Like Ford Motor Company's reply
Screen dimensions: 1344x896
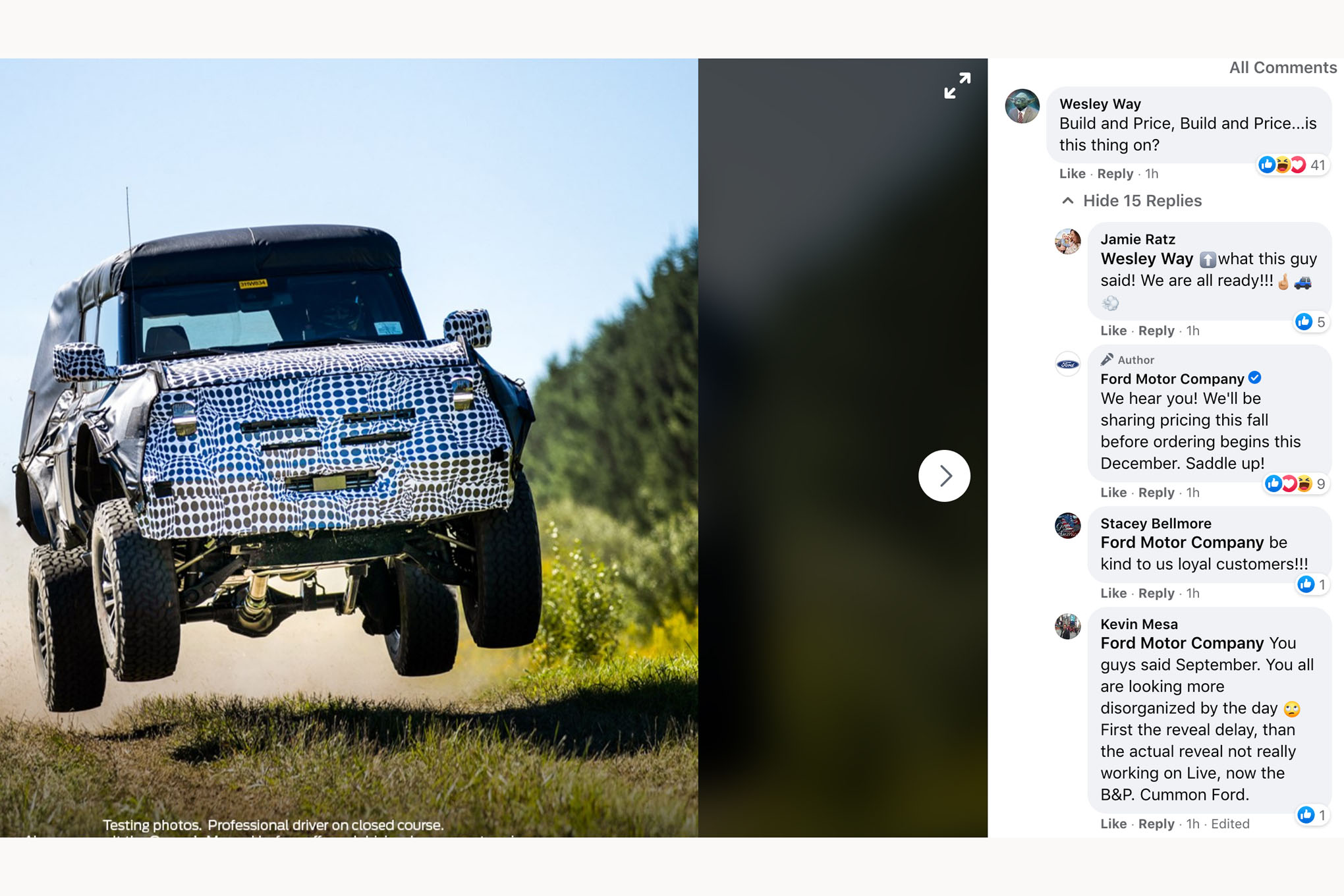pyautogui.click(x=1113, y=493)
